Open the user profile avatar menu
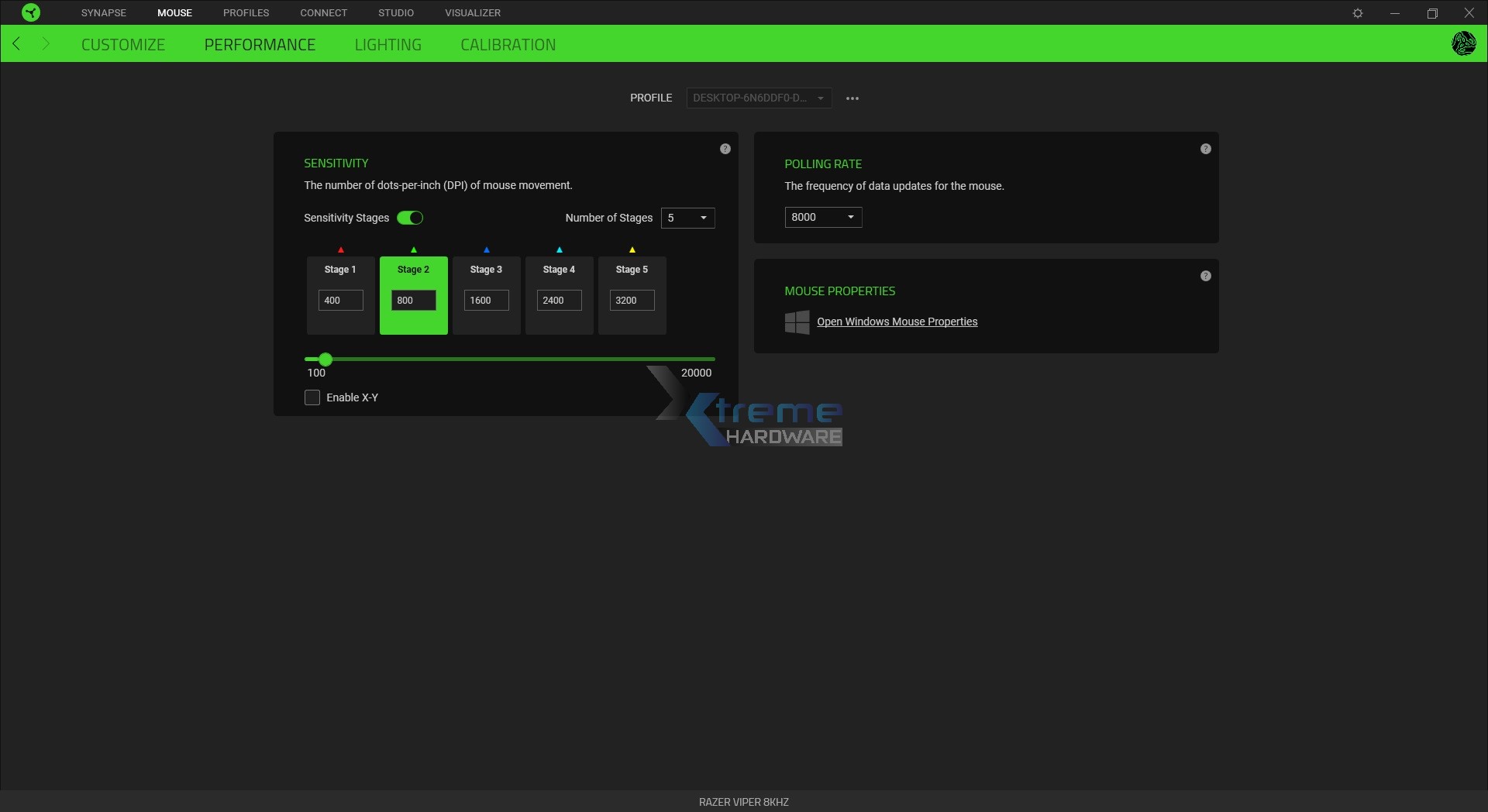 coord(1464,43)
